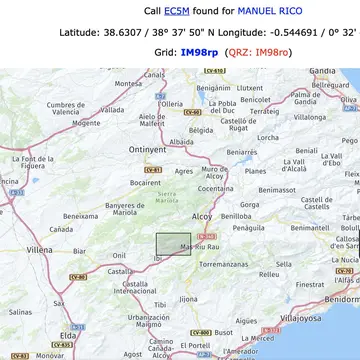Click the Castalla Internacional label

135,288
